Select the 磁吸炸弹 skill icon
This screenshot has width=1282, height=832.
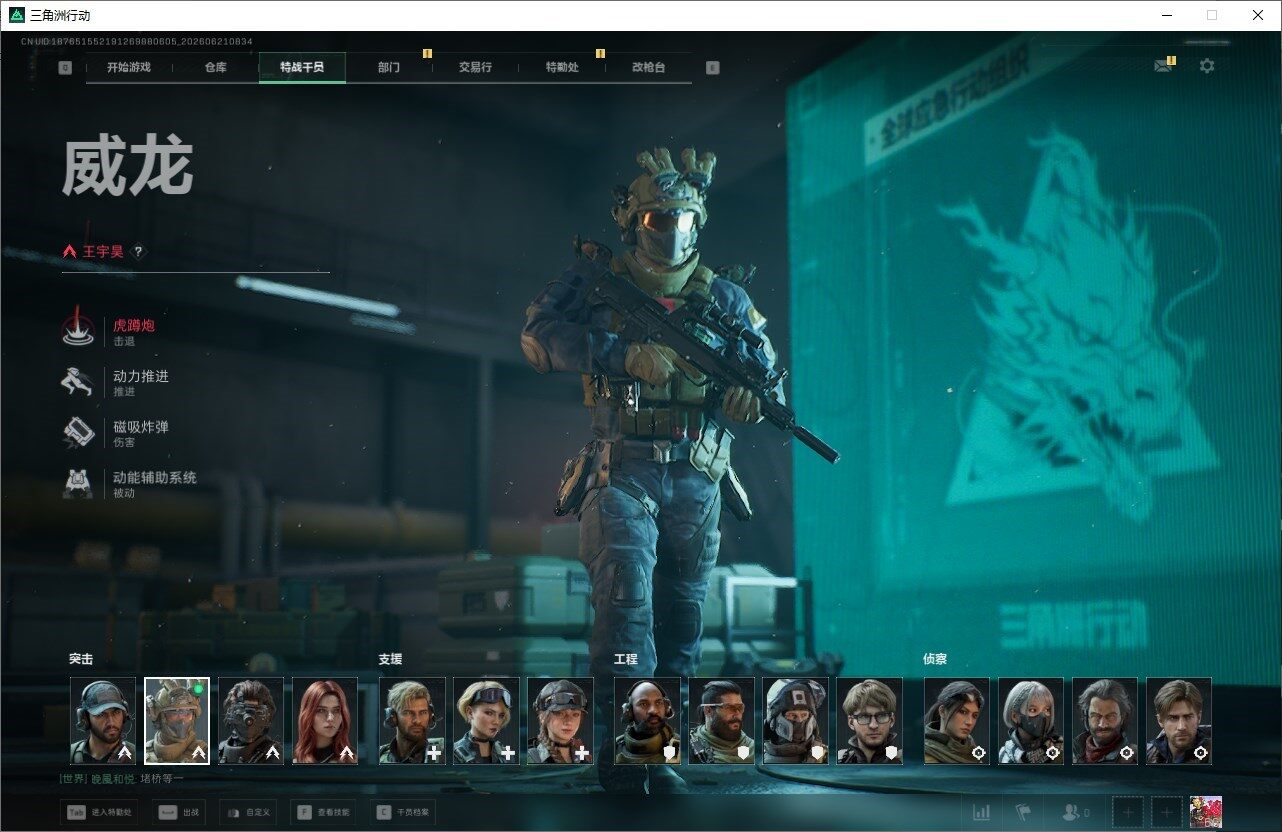79,432
